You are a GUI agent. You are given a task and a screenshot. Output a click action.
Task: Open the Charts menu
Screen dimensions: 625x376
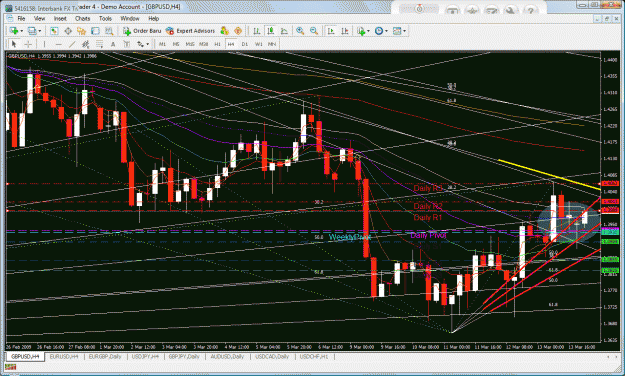82,18
